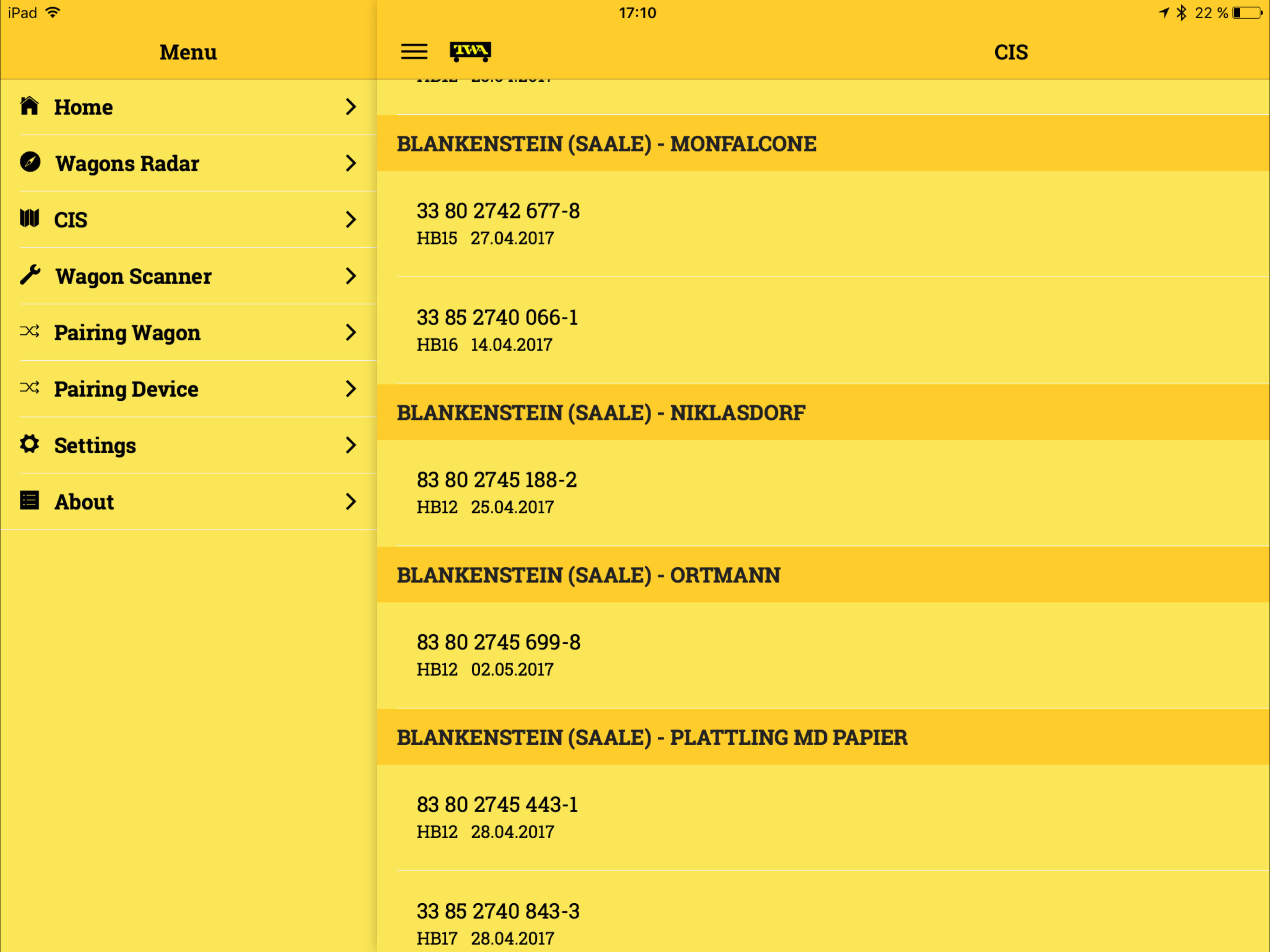This screenshot has width=1270, height=952.
Task: Tap the HB12 02.05.2017 detail line
Action: [x=485, y=669]
